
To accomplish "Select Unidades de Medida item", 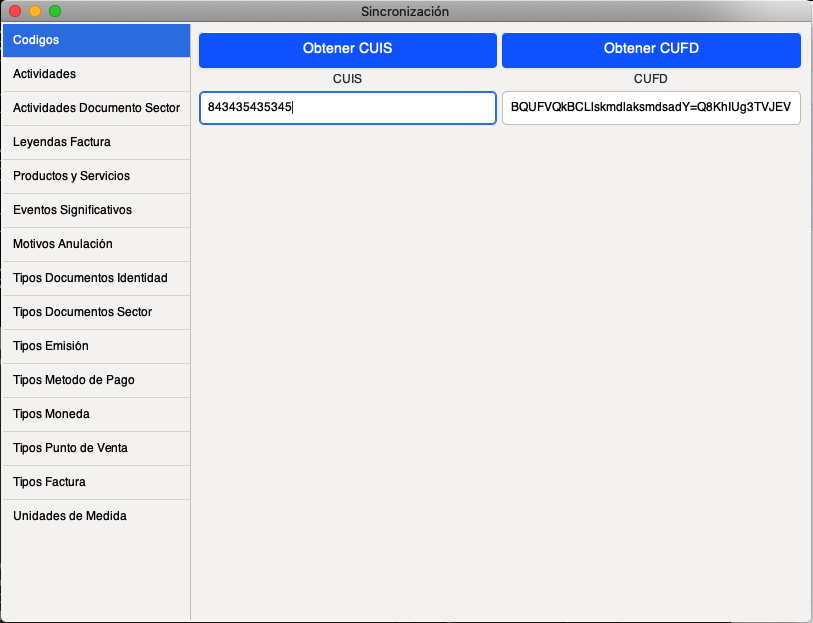I will [95, 516].
